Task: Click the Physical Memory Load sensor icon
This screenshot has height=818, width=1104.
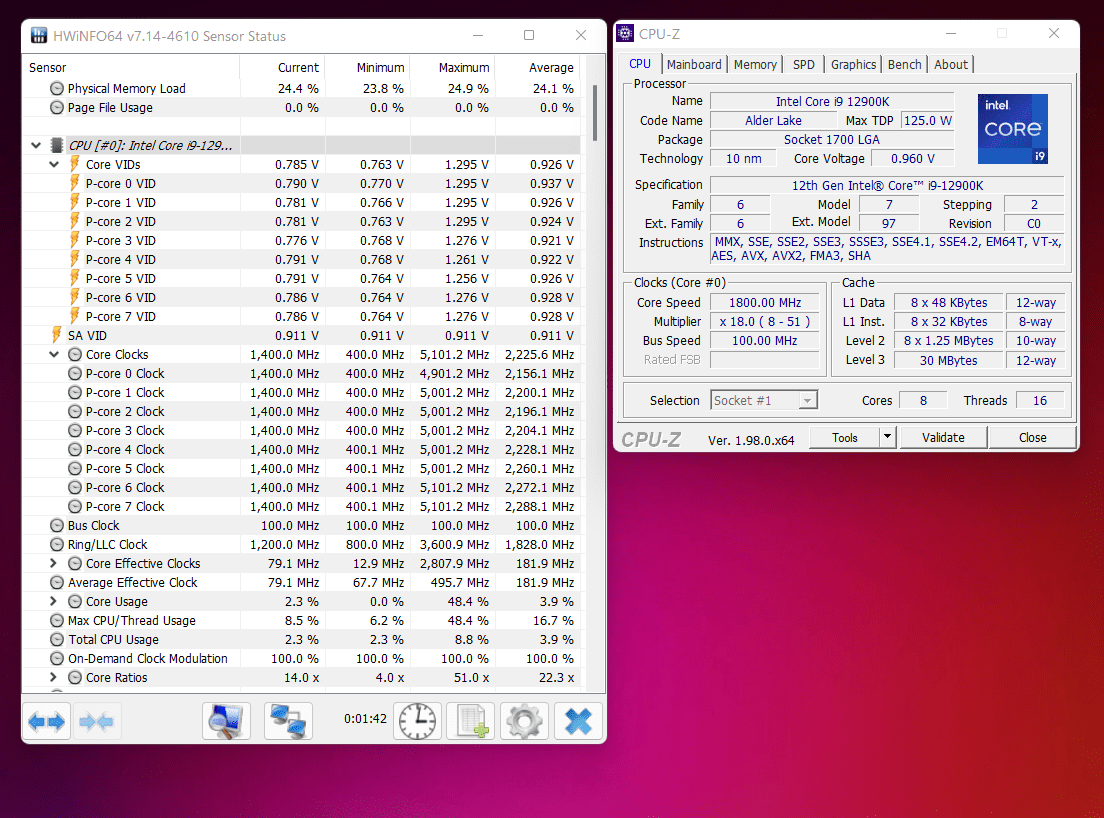Action: coord(57,89)
